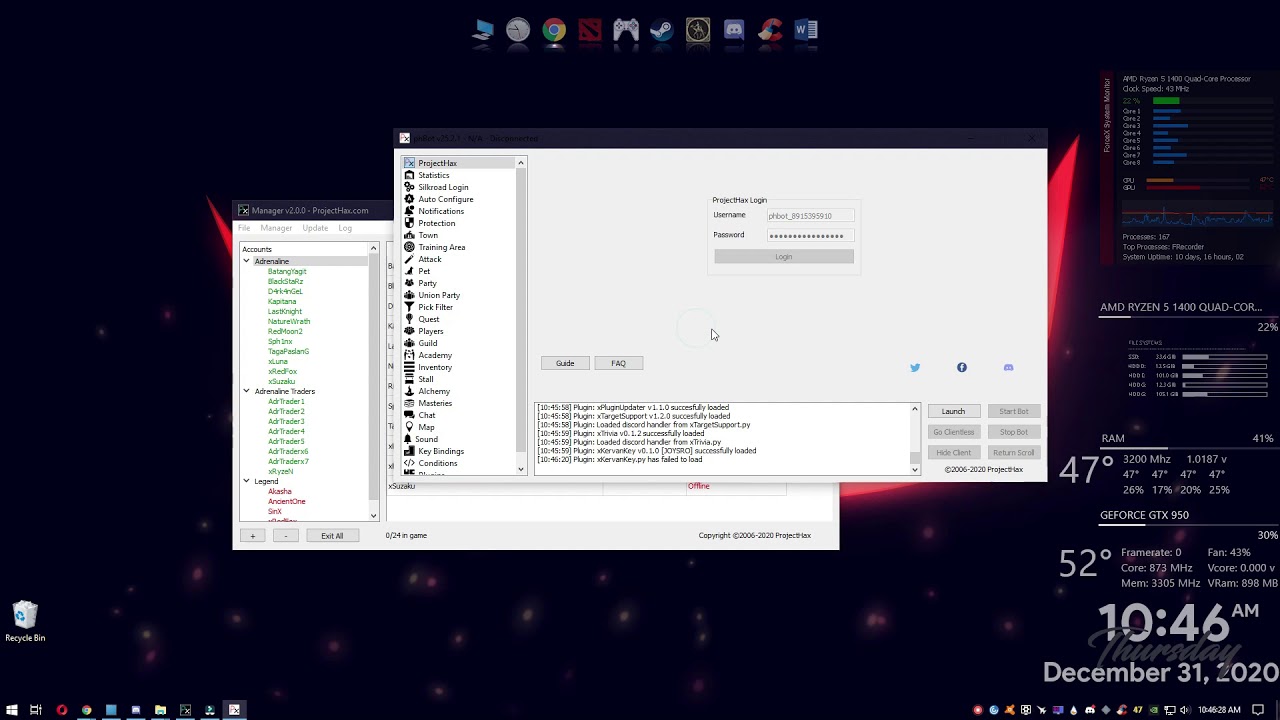The height and width of the screenshot is (720, 1280).
Task: Select Quest entry in sidebar
Action: 428,319
